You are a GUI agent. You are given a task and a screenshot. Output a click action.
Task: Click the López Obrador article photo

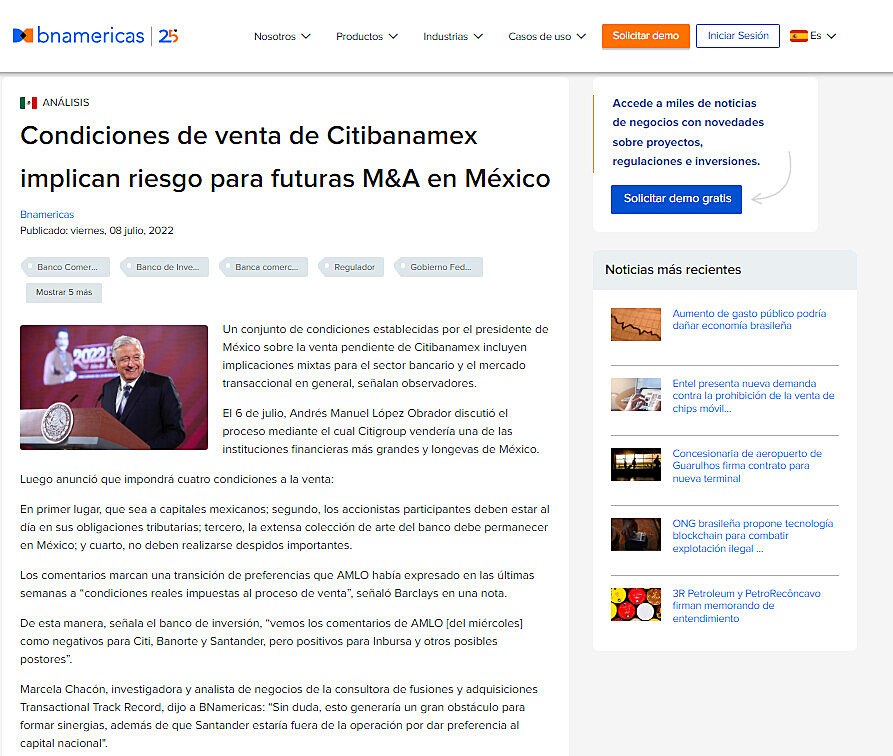tap(114, 387)
